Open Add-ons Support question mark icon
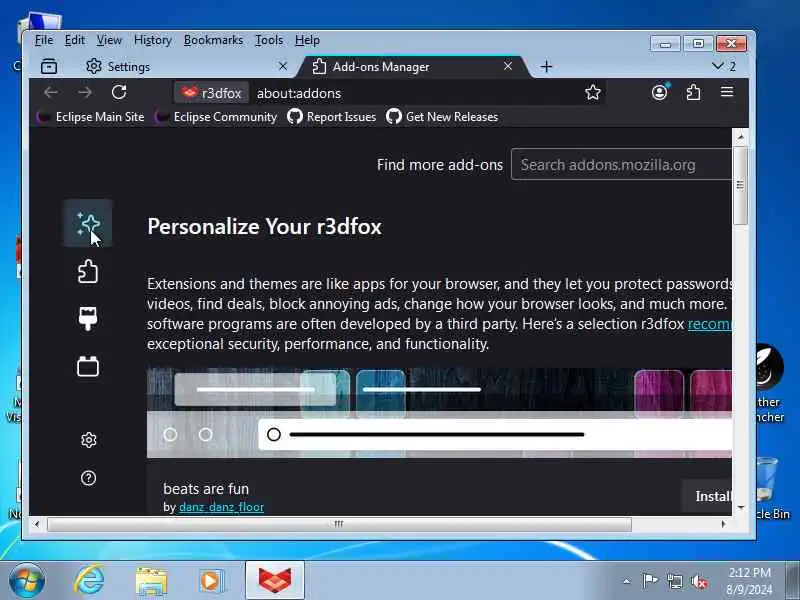Viewport: 800px width, 600px height. [88, 478]
